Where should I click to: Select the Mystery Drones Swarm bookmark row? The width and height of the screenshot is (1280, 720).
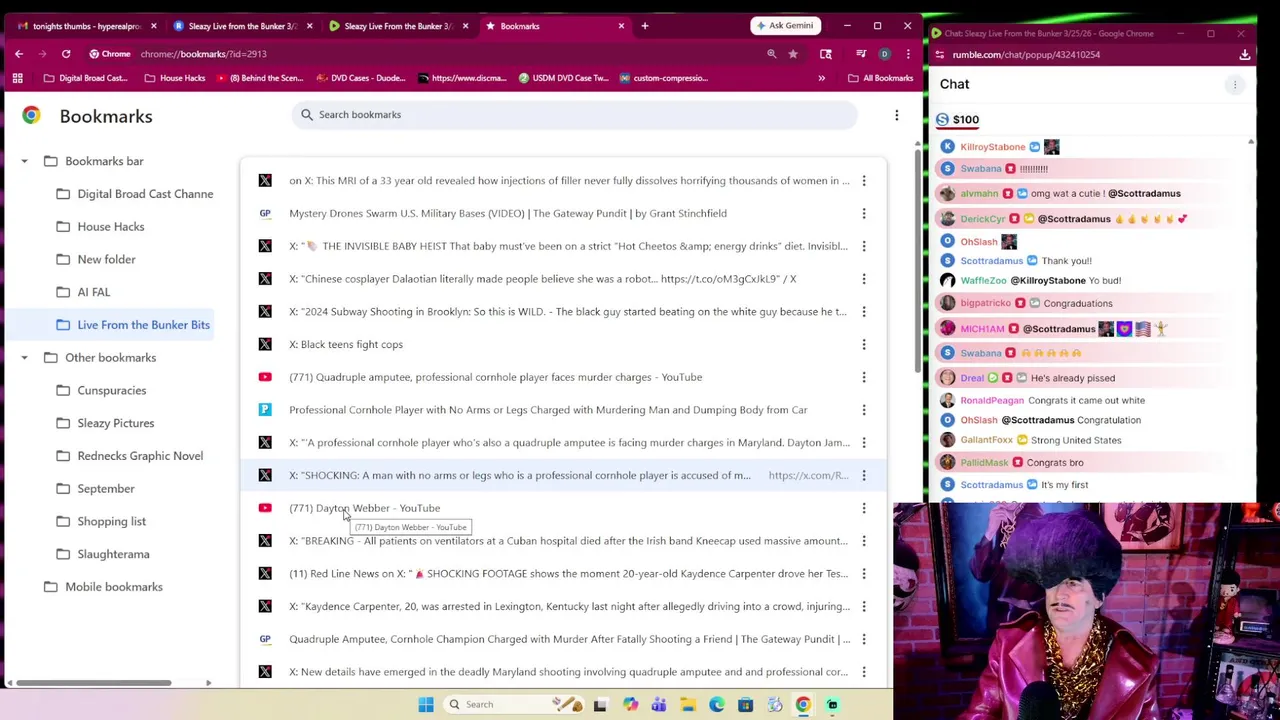[563, 213]
